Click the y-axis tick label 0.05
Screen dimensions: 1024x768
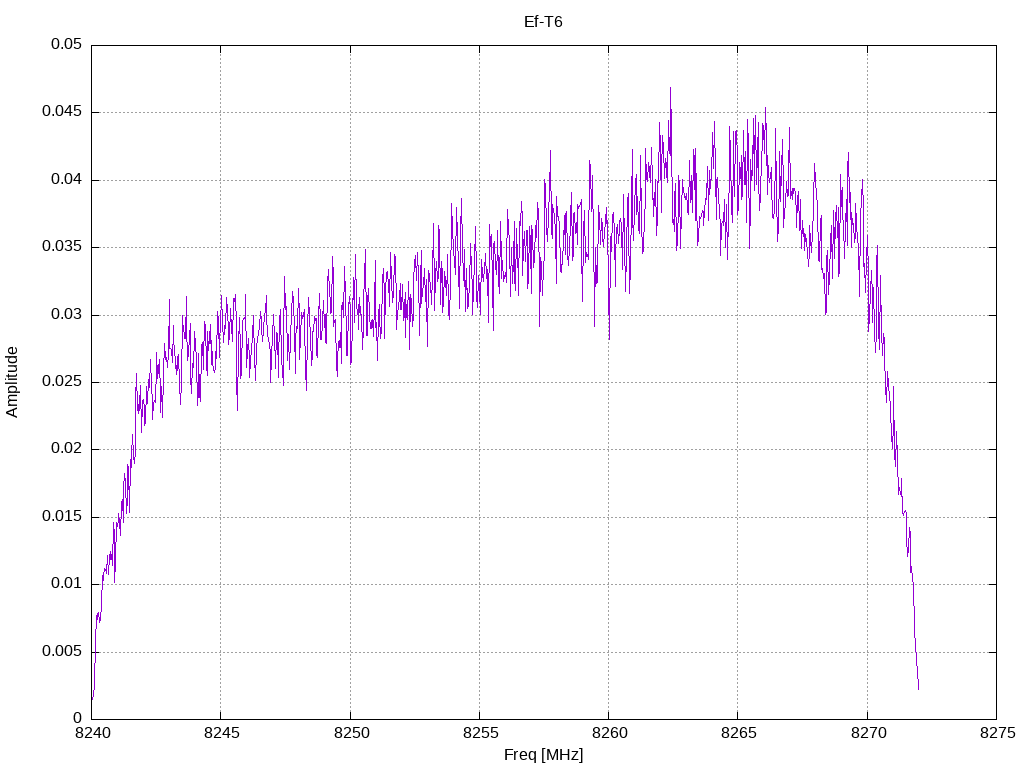click(67, 44)
